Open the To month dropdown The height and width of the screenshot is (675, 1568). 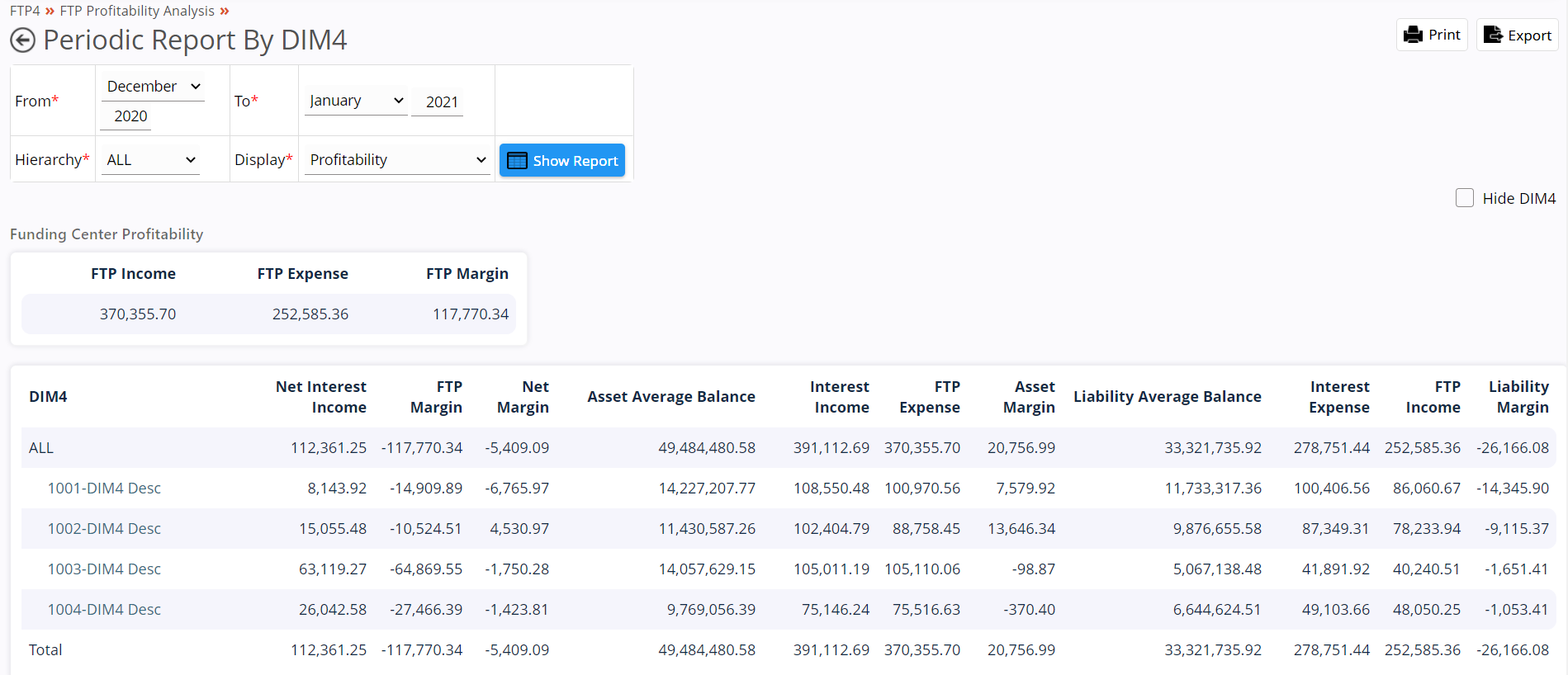click(356, 101)
